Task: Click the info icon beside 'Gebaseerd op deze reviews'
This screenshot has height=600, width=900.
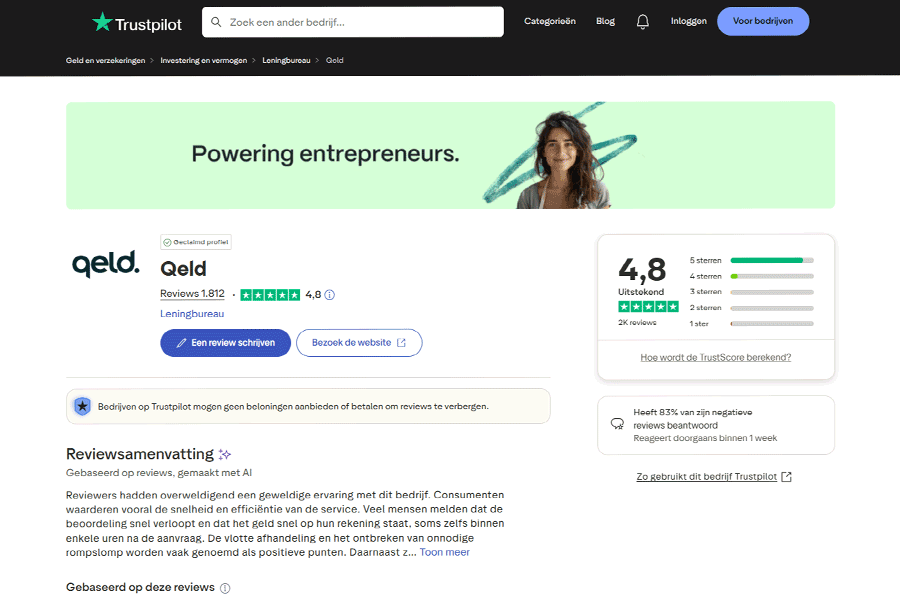Action: (x=225, y=588)
